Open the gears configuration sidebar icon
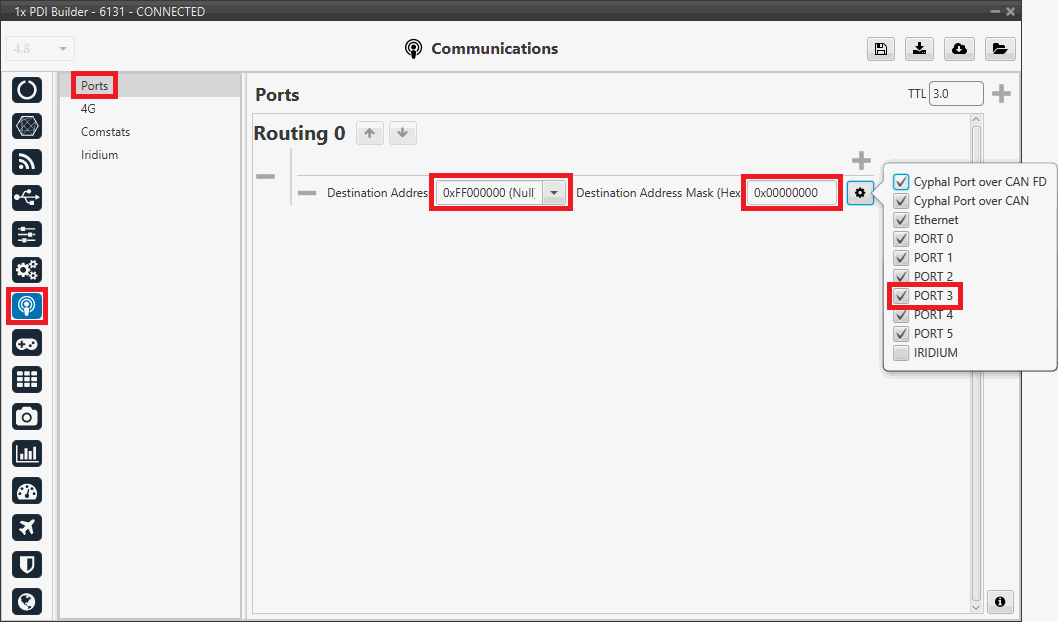This screenshot has width=1058, height=622. click(27, 270)
